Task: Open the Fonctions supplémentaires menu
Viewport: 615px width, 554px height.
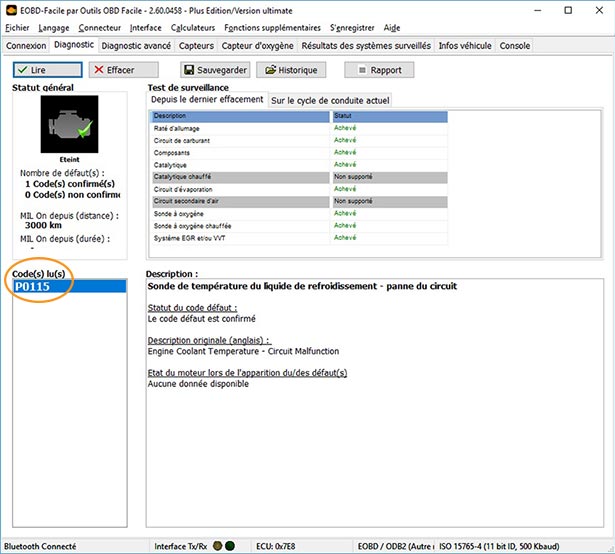Action: (272, 28)
